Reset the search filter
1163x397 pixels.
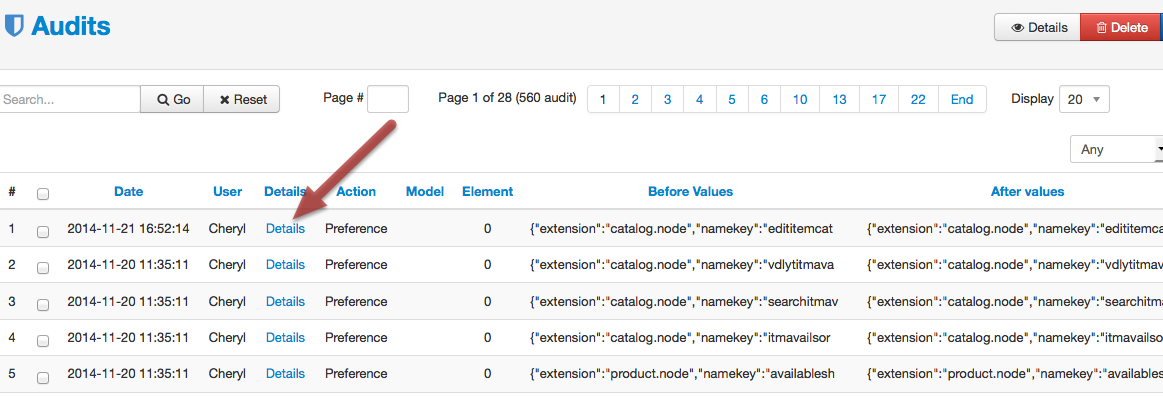coord(242,99)
